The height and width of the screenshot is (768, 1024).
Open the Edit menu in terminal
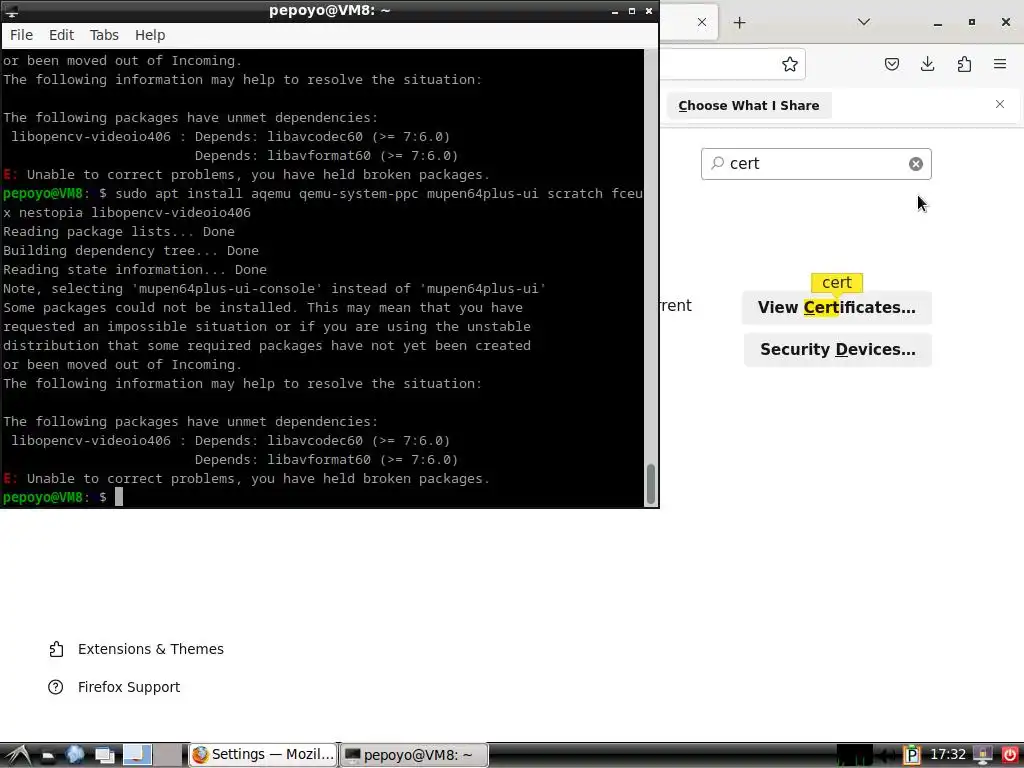[x=61, y=35]
